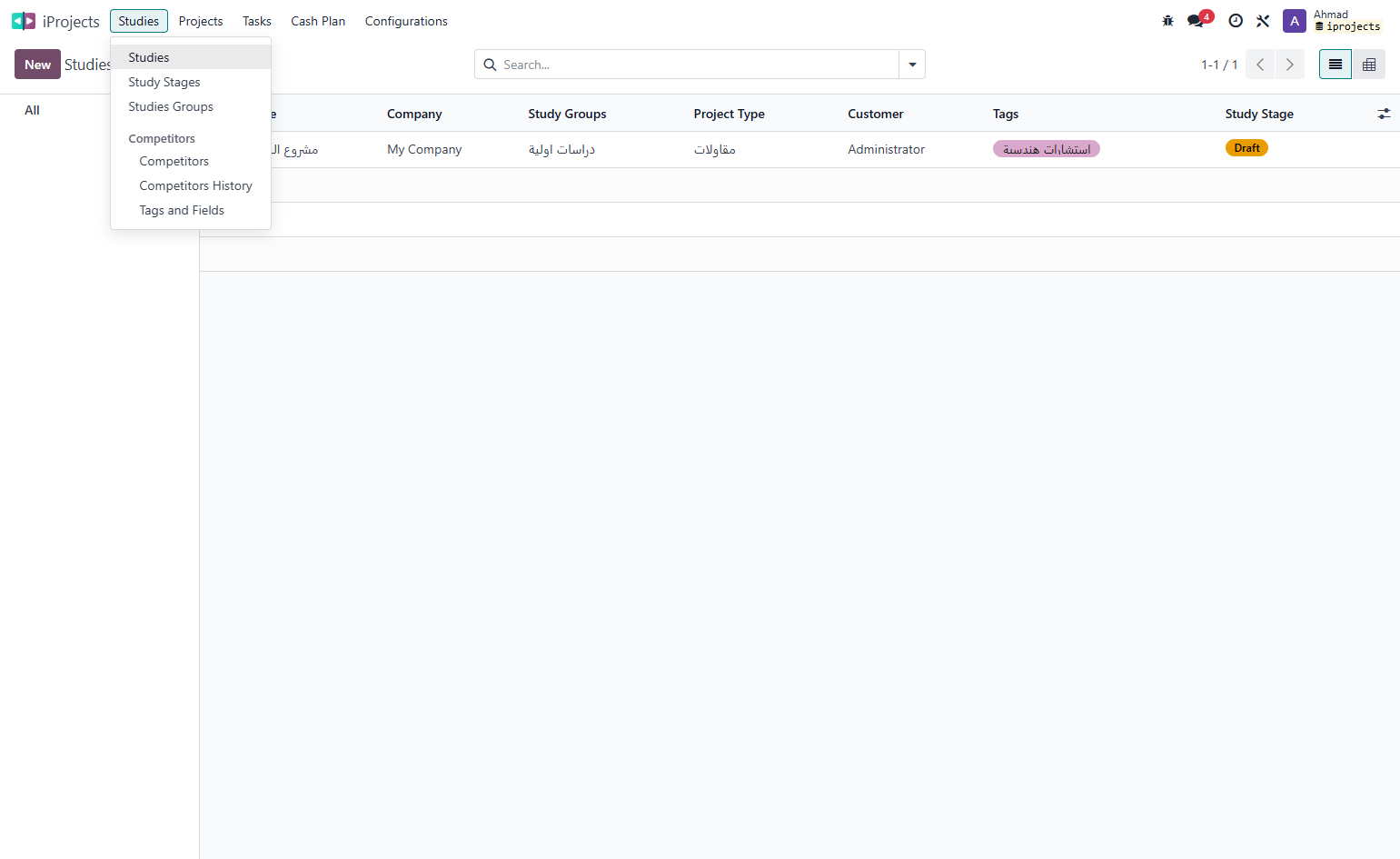1400x859 pixels.
Task: Select the All filter in sidebar
Action: [x=33, y=110]
